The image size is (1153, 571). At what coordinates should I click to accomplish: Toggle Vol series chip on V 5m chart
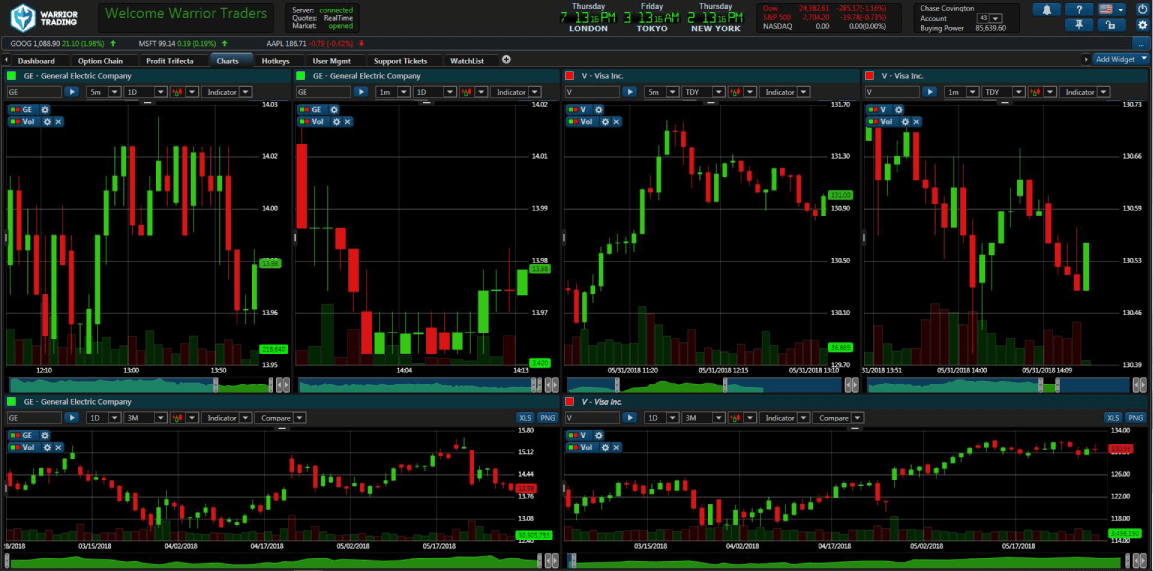pos(582,121)
